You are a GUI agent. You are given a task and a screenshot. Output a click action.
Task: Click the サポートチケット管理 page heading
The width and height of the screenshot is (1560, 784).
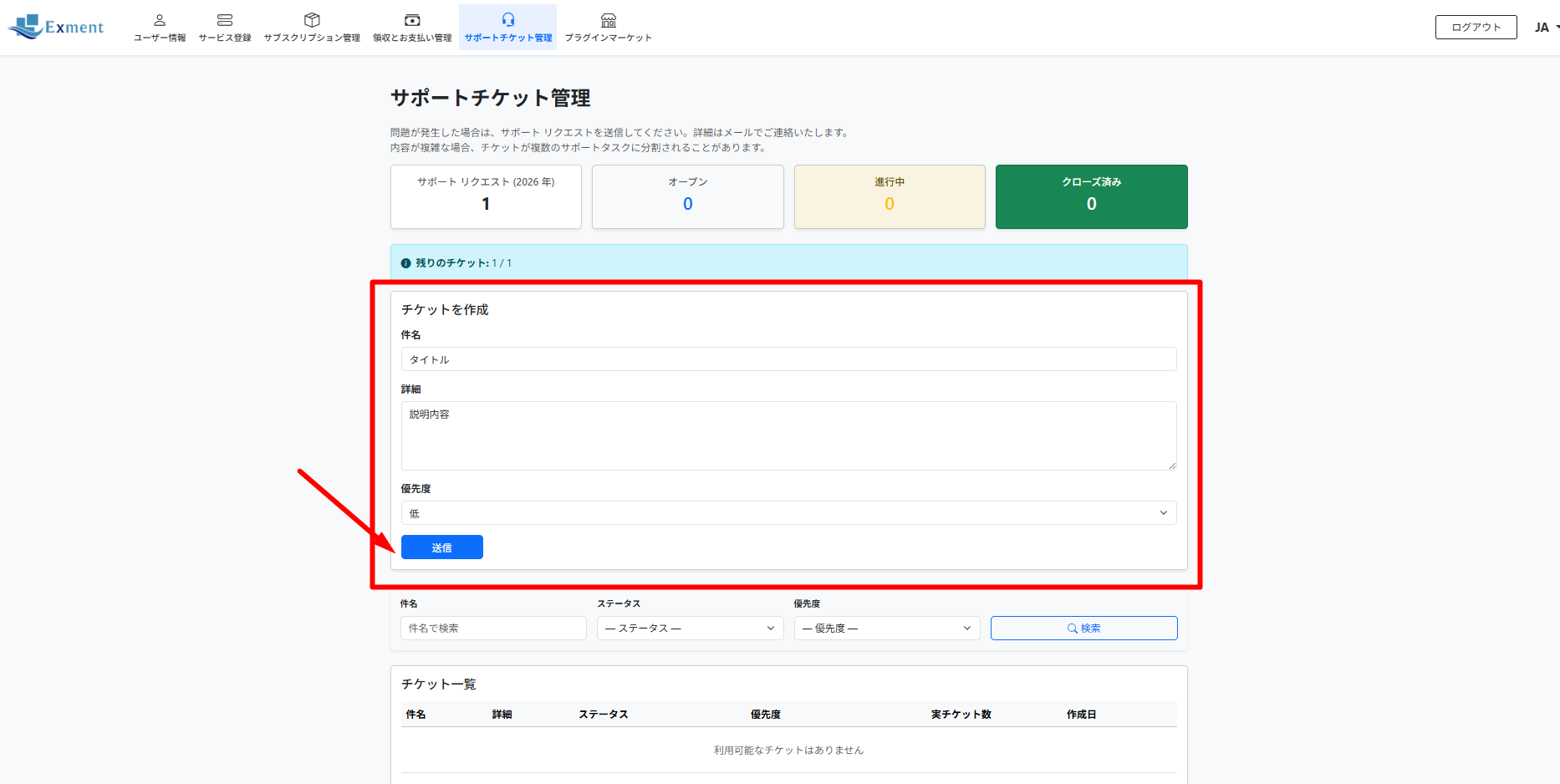coord(491,98)
